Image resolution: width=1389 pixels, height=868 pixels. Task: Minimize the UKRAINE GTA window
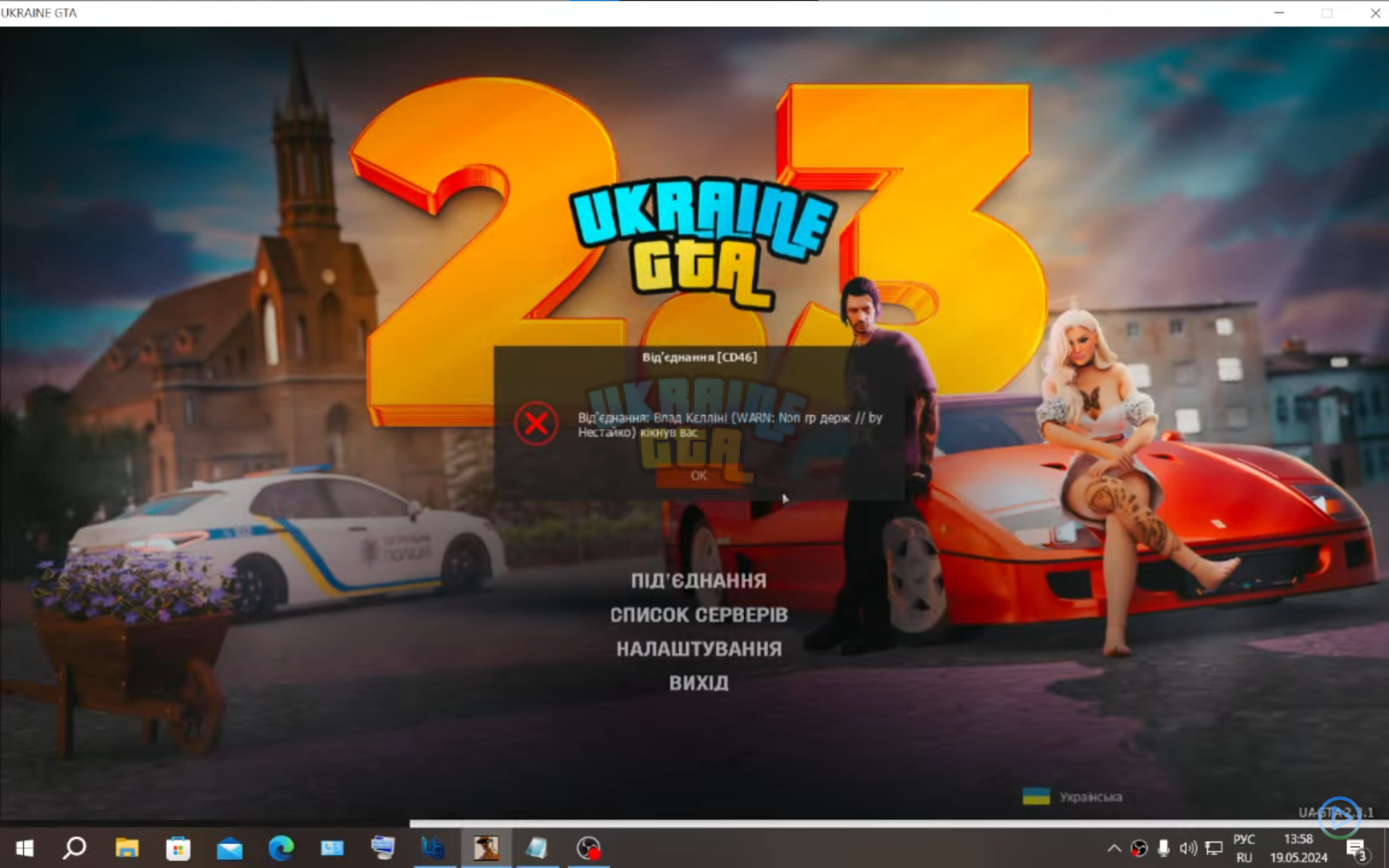point(1279,12)
